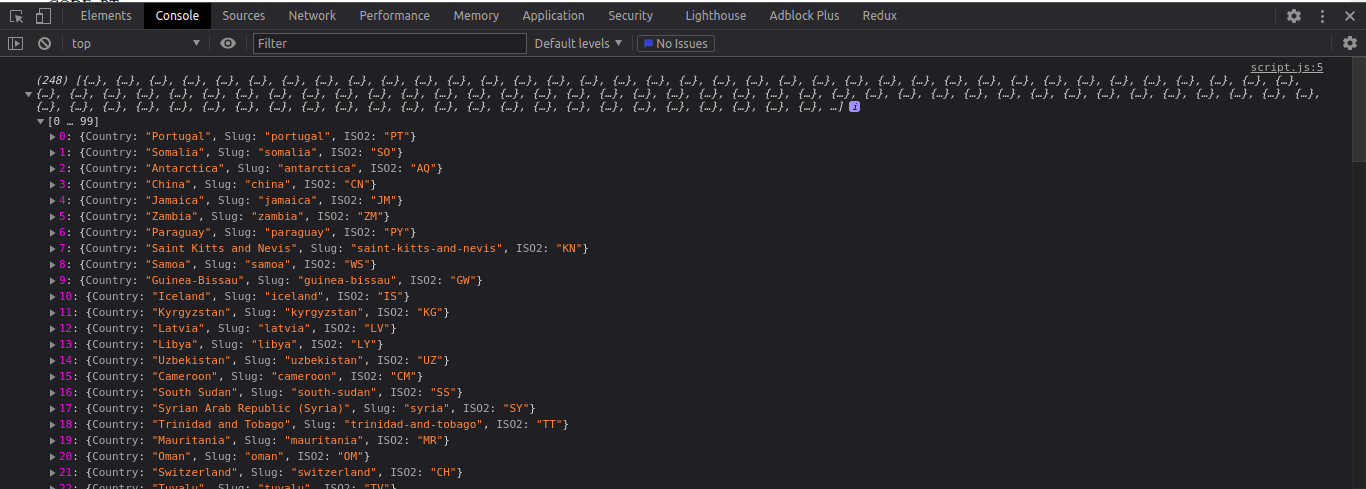Expand entry 11 Kyrgyzstan object
Image resolution: width=1366 pixels, height=489 pixels.
click(52, 312)
